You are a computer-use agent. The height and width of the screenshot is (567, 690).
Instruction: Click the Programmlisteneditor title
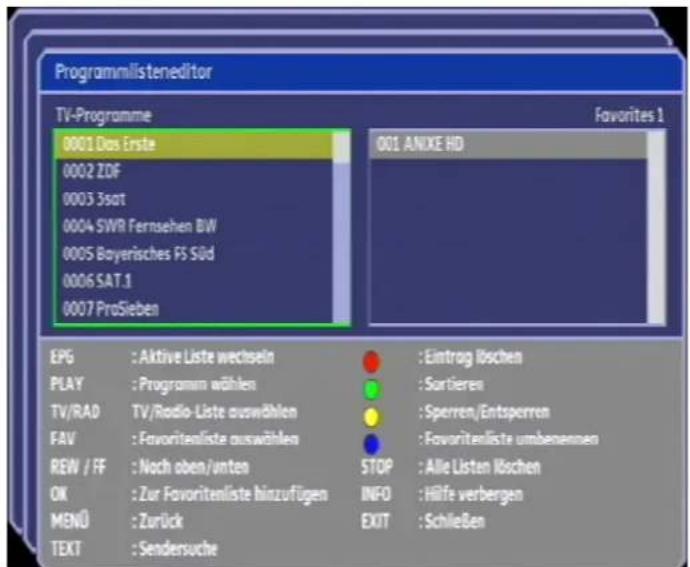(x=133, y=72)
